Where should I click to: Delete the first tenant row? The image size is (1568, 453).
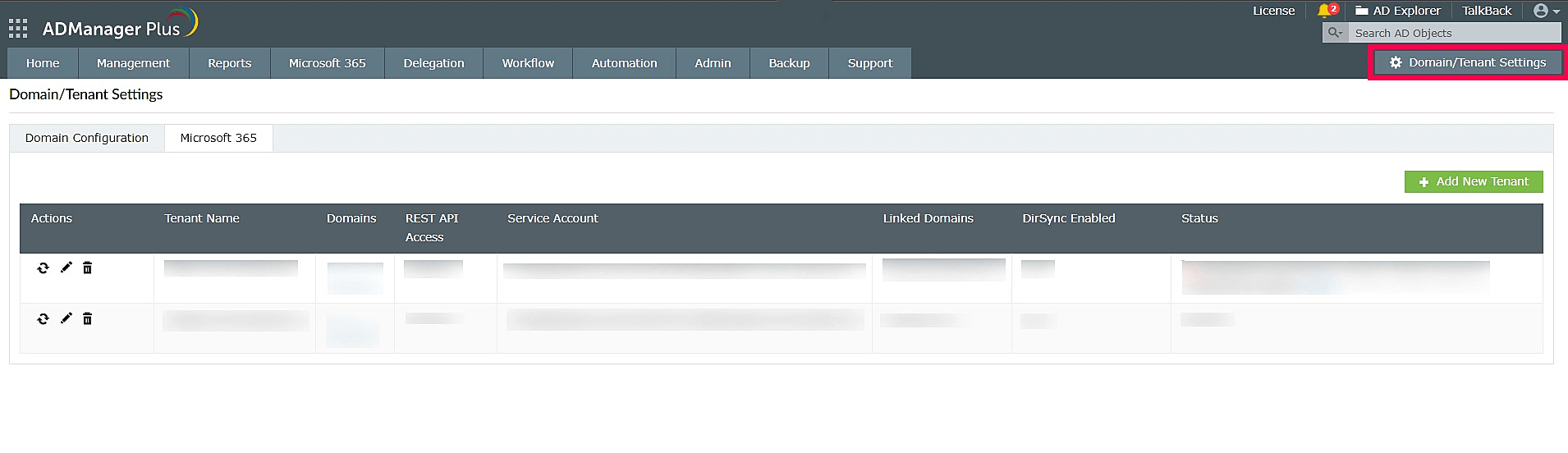tap(87, 268)
